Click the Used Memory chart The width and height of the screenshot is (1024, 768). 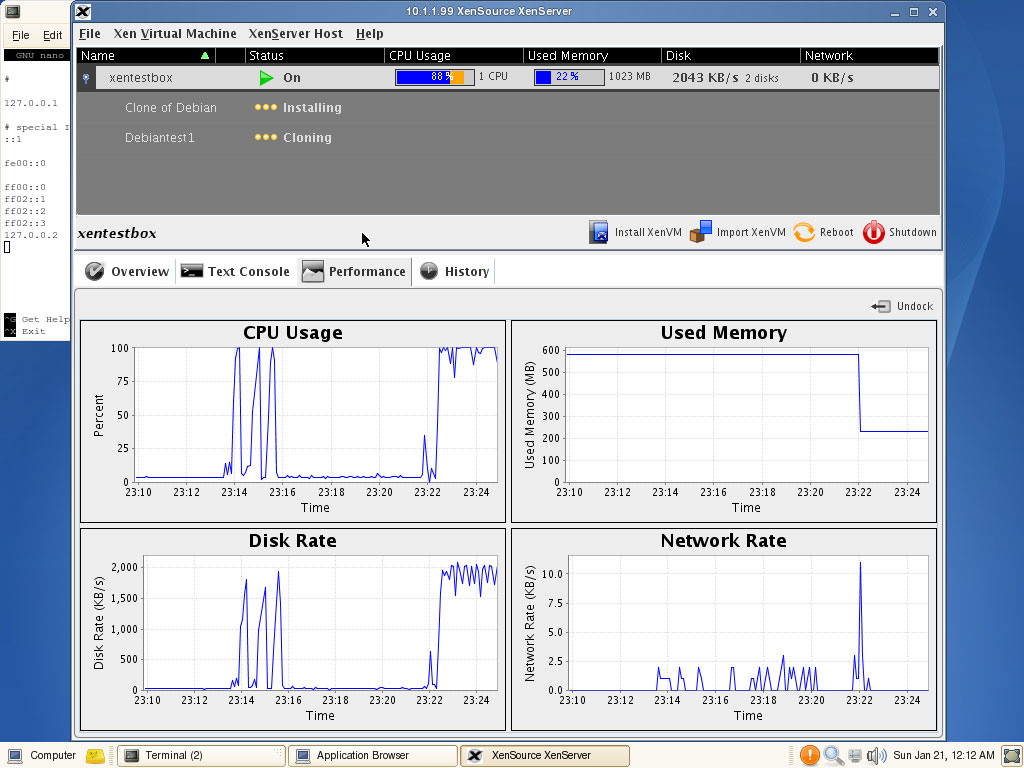(x=724, y=421)
